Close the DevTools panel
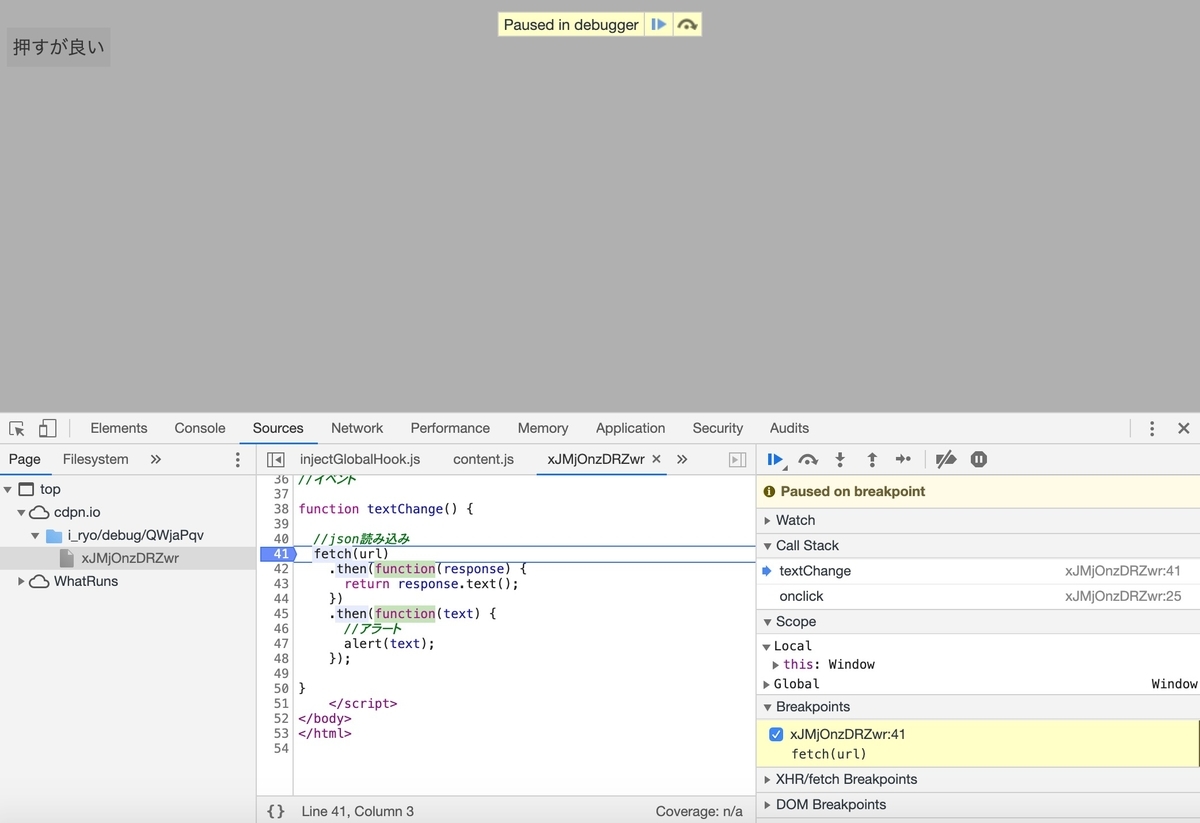This screenshot has height=823, width=1200. click(1184, 429)
